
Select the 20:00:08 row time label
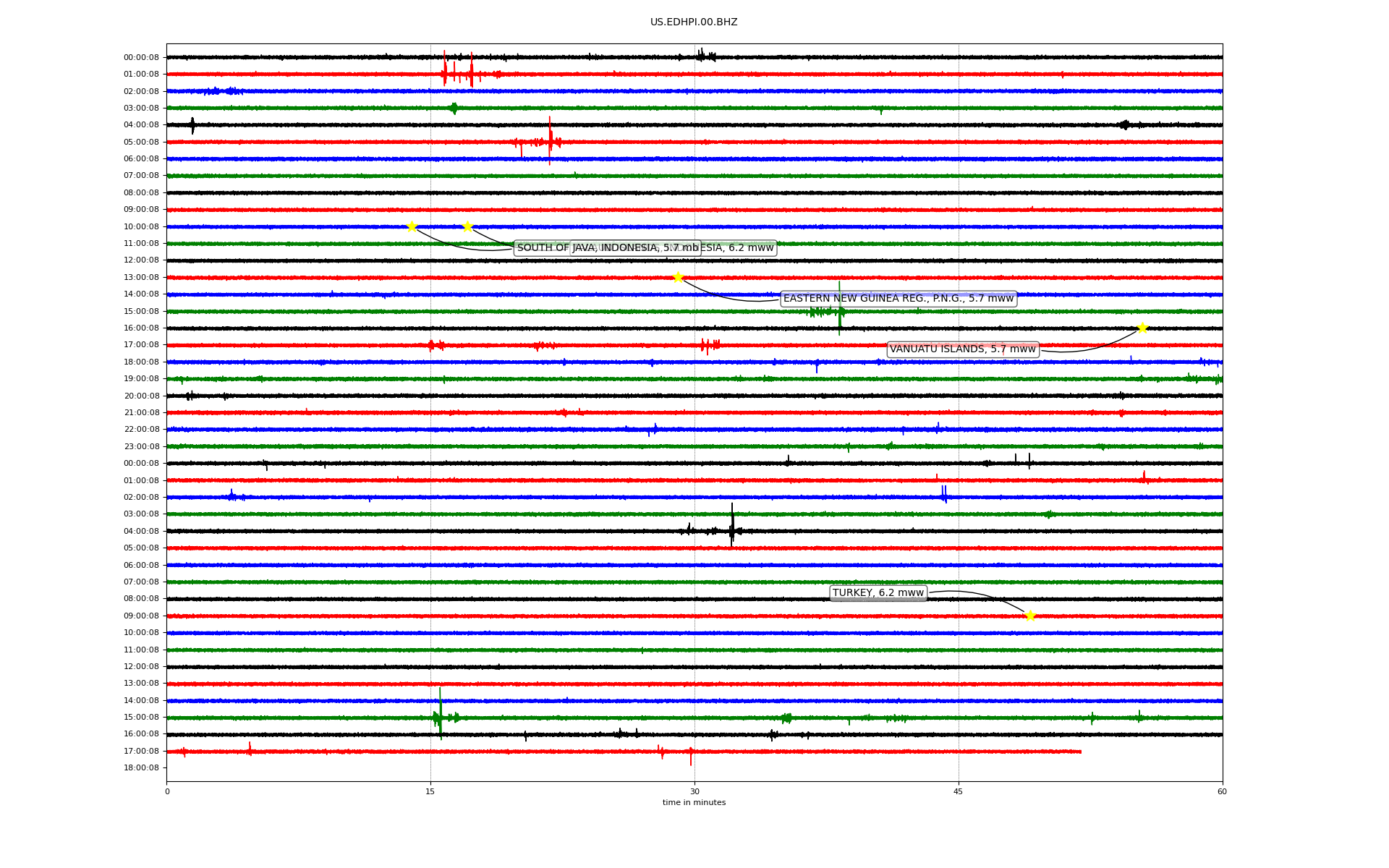point(141,396)
